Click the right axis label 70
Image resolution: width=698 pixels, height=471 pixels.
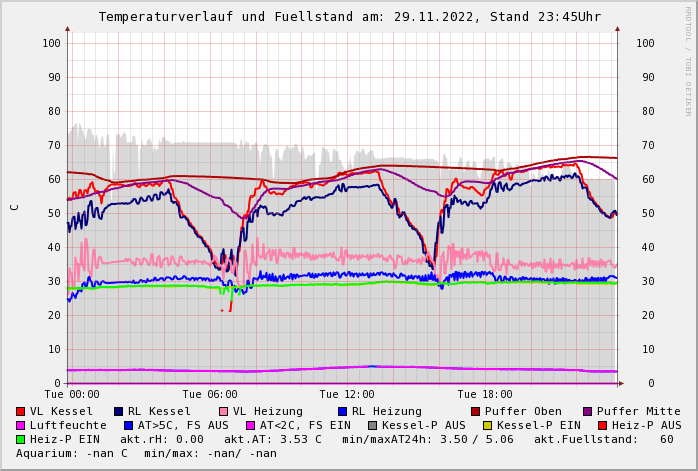pyautogui.click(x=648, y=145)
